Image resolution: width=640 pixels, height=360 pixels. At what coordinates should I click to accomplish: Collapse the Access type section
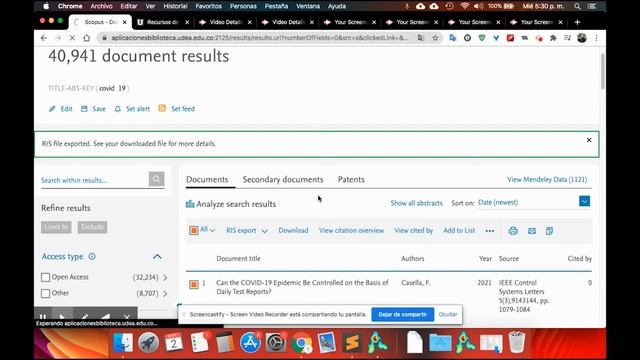coord(157,256)
